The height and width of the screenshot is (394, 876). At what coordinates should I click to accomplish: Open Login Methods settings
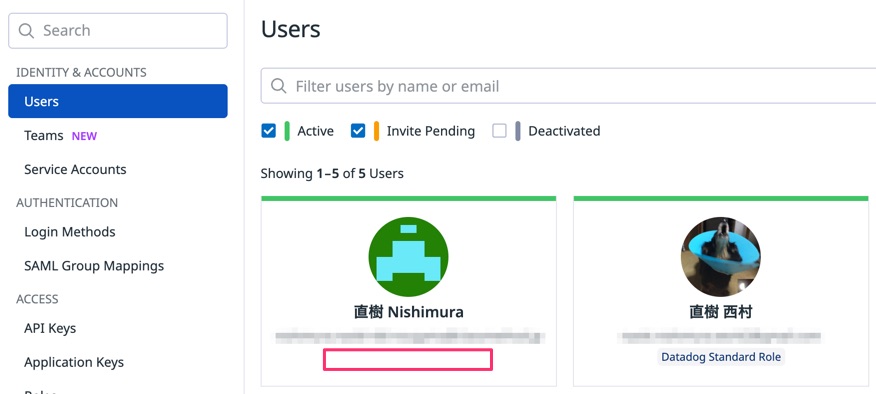tap(70, 232)
